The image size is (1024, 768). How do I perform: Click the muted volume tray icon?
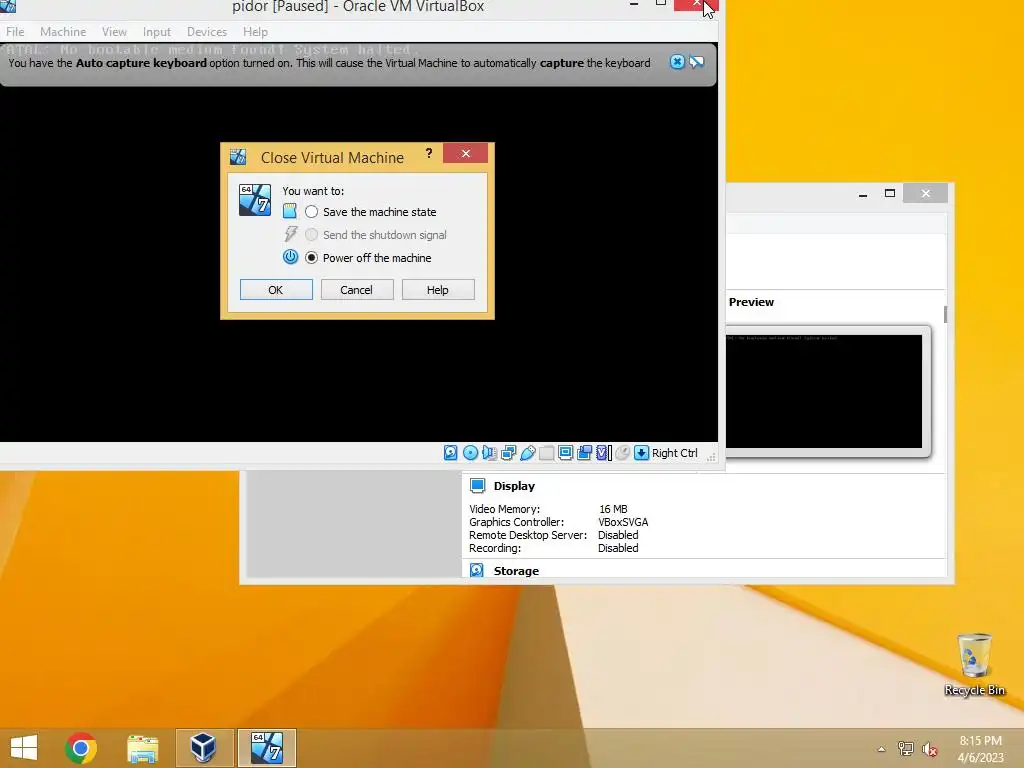[930, 749]
